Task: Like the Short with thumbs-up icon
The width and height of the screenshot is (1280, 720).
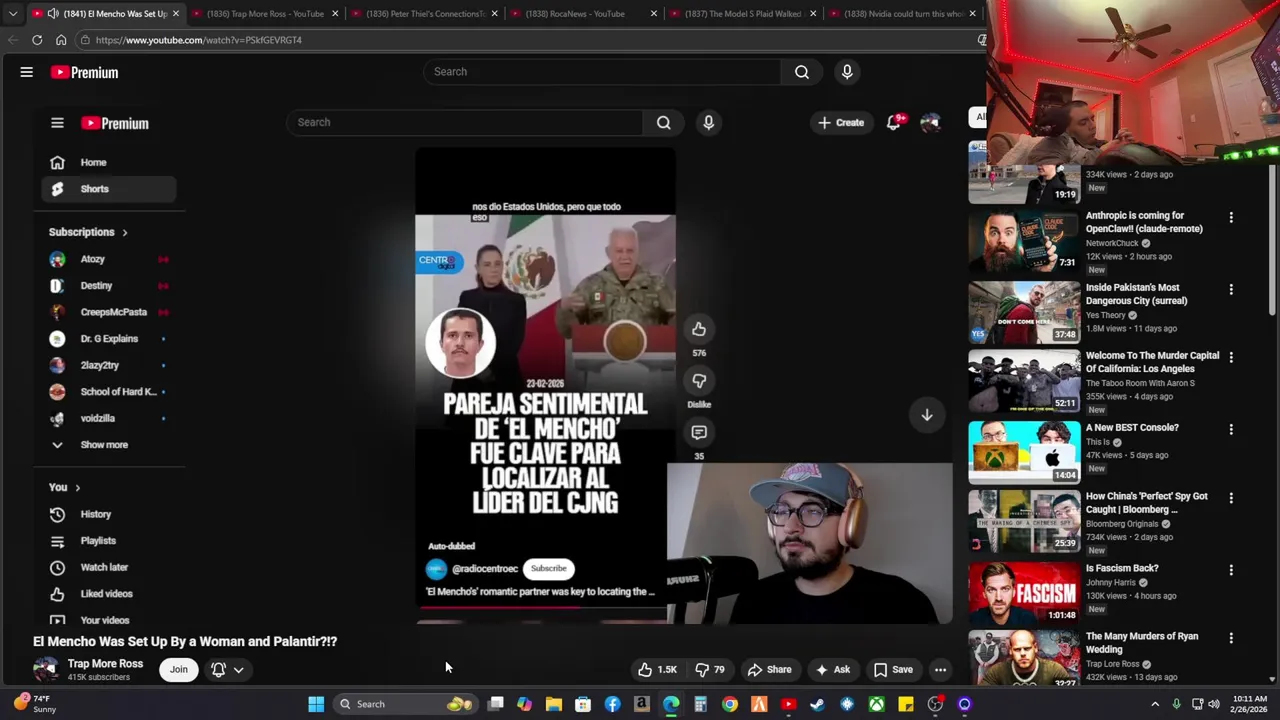Action: point(699,329)
